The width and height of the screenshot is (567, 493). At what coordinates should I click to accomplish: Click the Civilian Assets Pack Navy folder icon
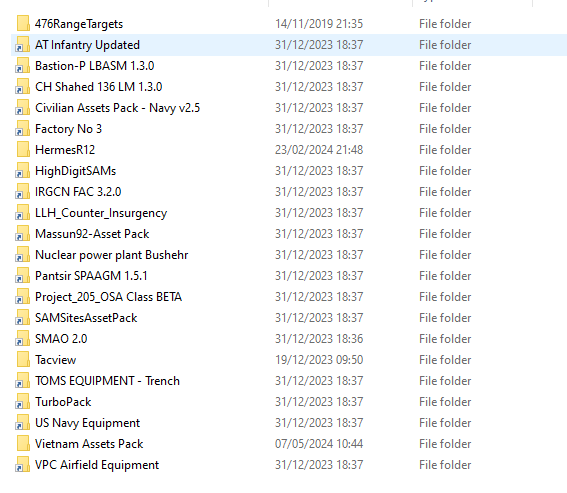(x=23, y=107)
